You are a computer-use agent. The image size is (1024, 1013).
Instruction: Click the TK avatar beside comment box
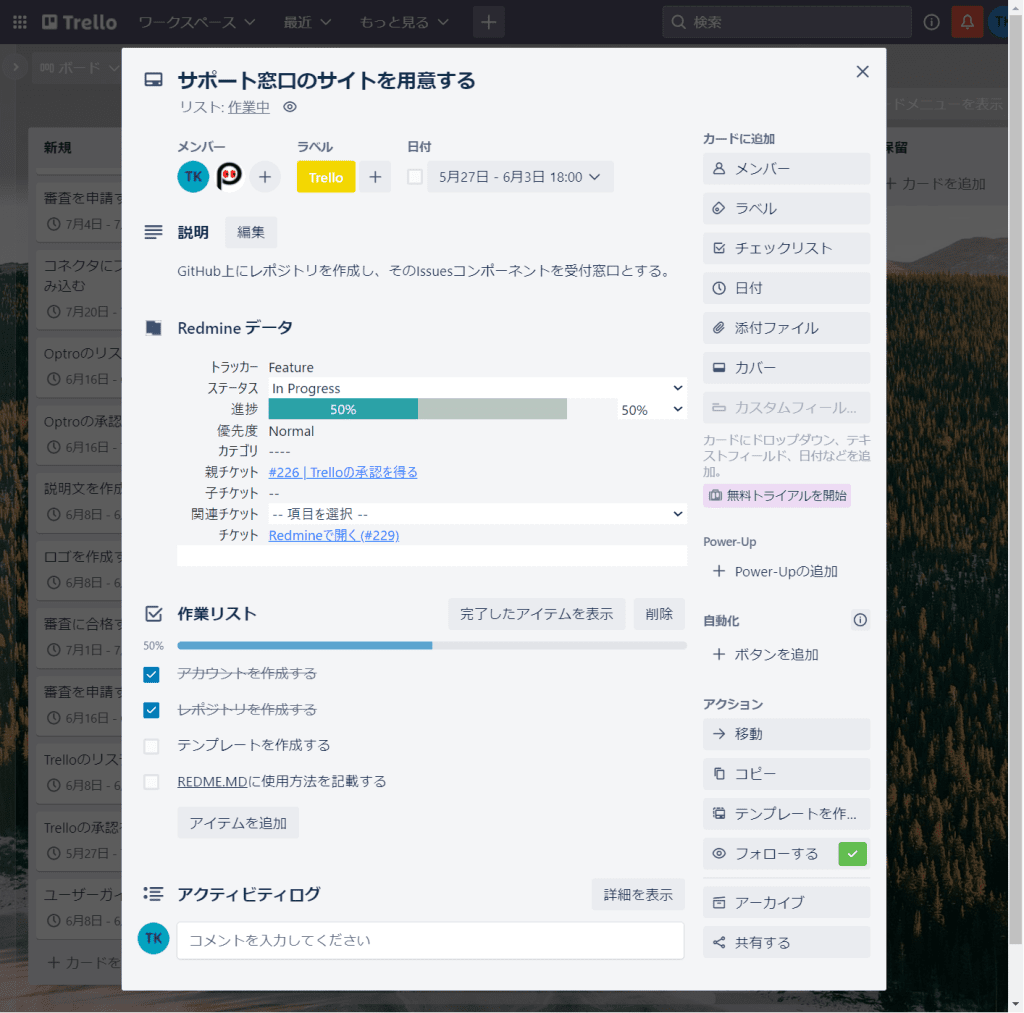153,939
